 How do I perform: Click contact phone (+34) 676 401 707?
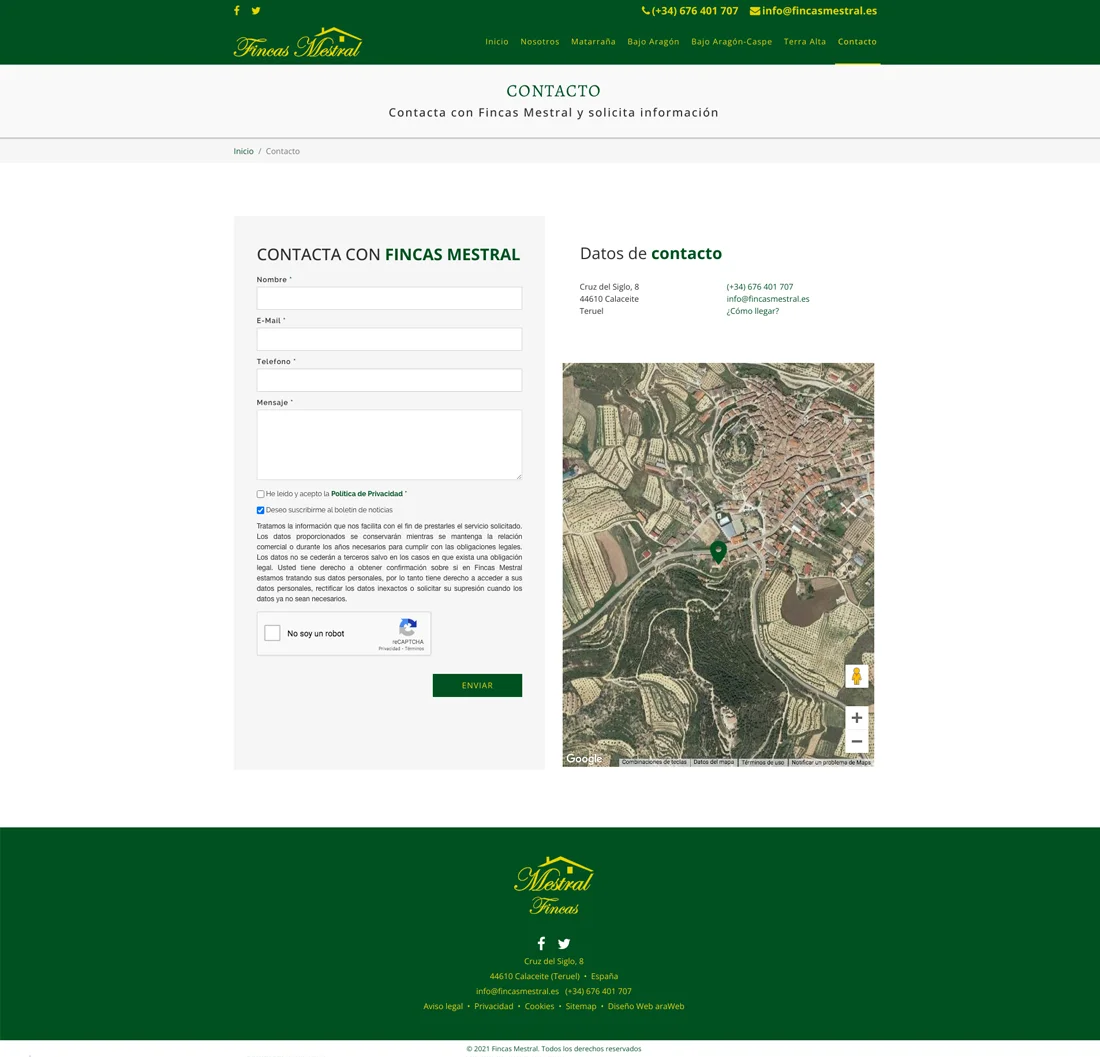760,287
